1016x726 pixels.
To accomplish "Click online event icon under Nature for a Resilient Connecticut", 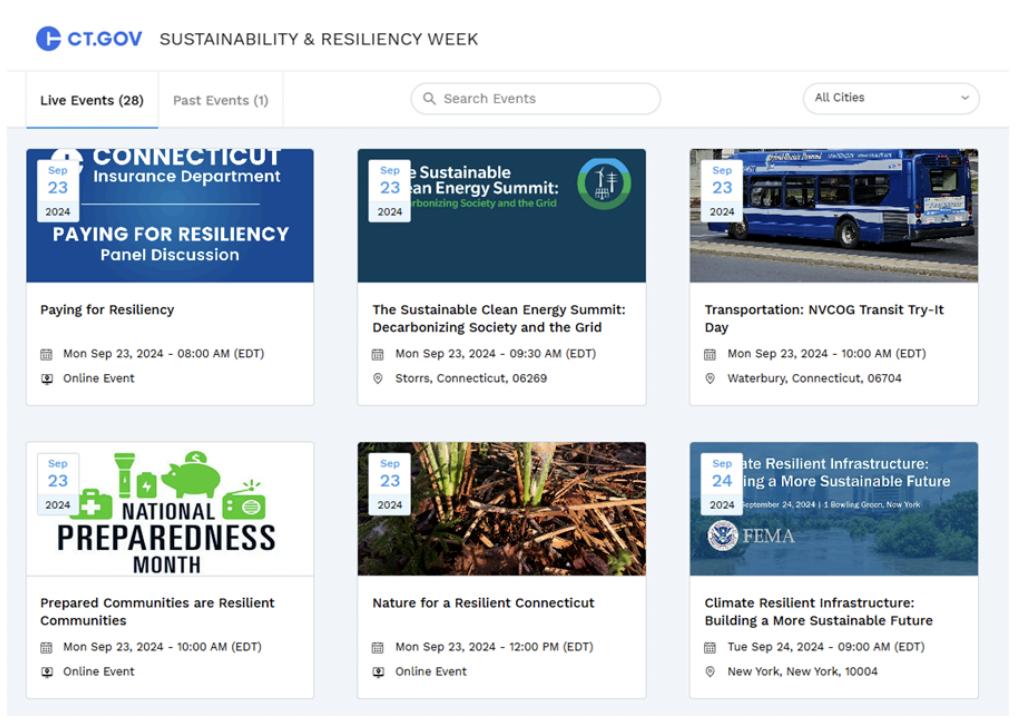I will tap(378, 672).
